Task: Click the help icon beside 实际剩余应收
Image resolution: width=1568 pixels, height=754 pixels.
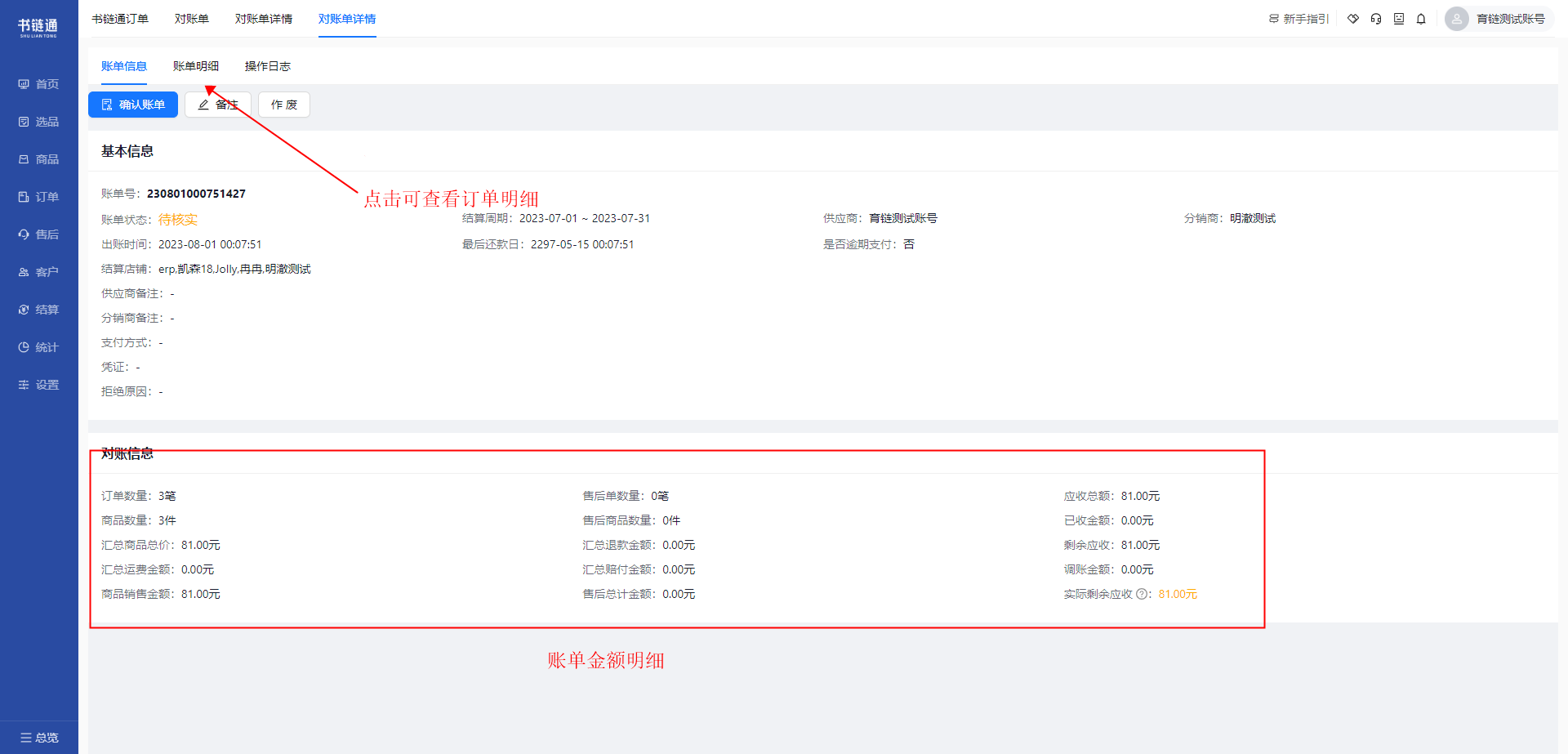Action: click(x=1142, y=595)
